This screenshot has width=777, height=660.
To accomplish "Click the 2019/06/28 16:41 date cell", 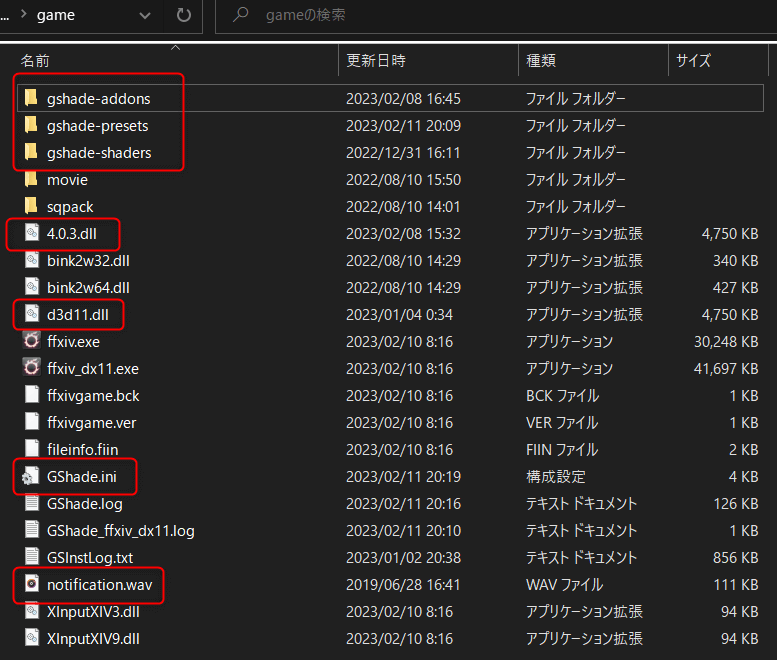I will click(x=403, y=585).
